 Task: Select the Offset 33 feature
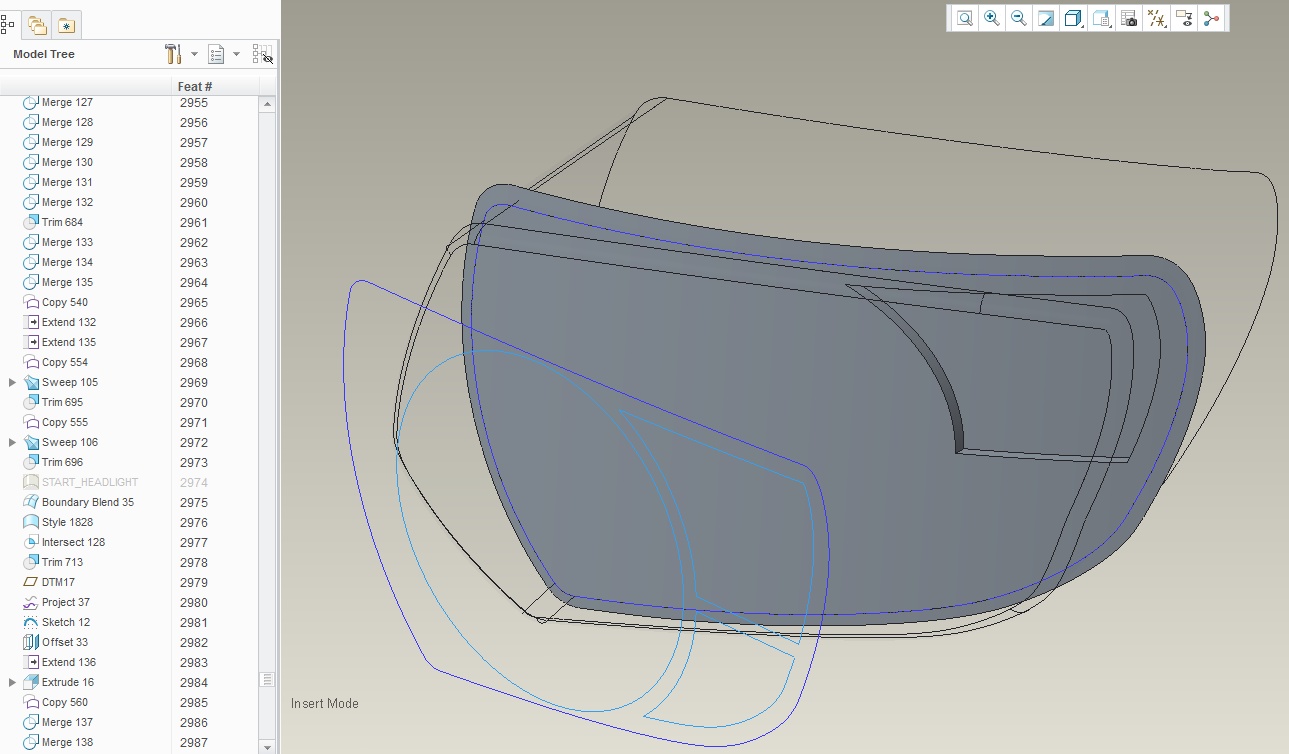coord(65,642)
